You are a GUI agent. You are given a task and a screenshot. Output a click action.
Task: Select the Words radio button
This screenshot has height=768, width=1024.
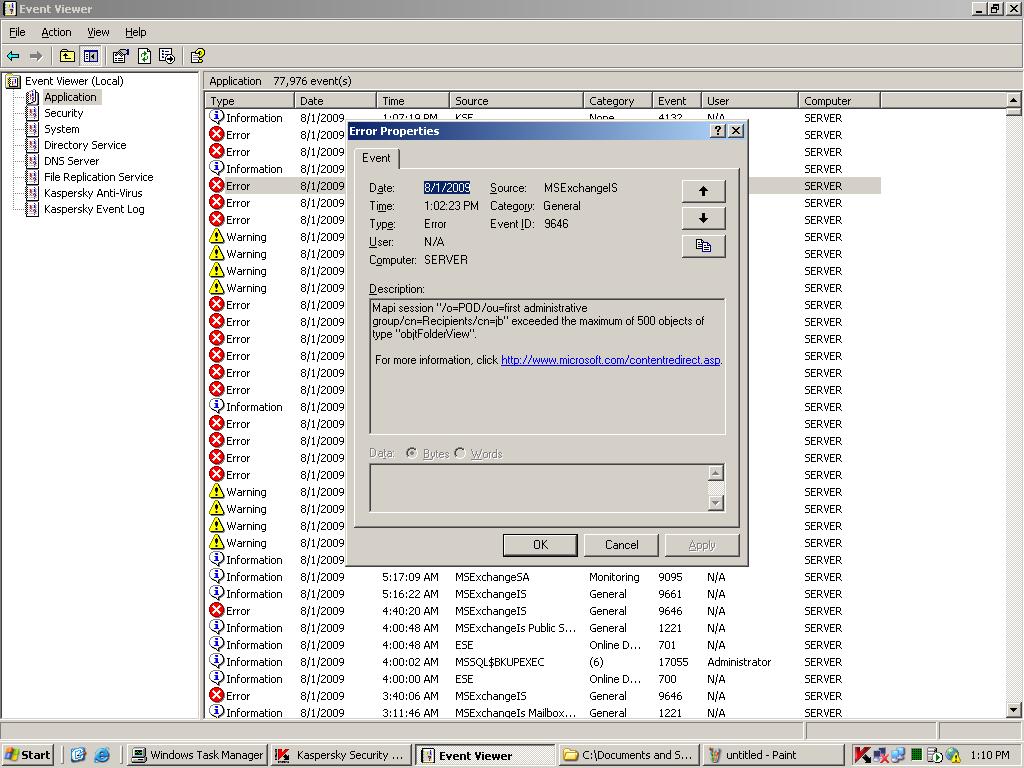pos(459,453)
